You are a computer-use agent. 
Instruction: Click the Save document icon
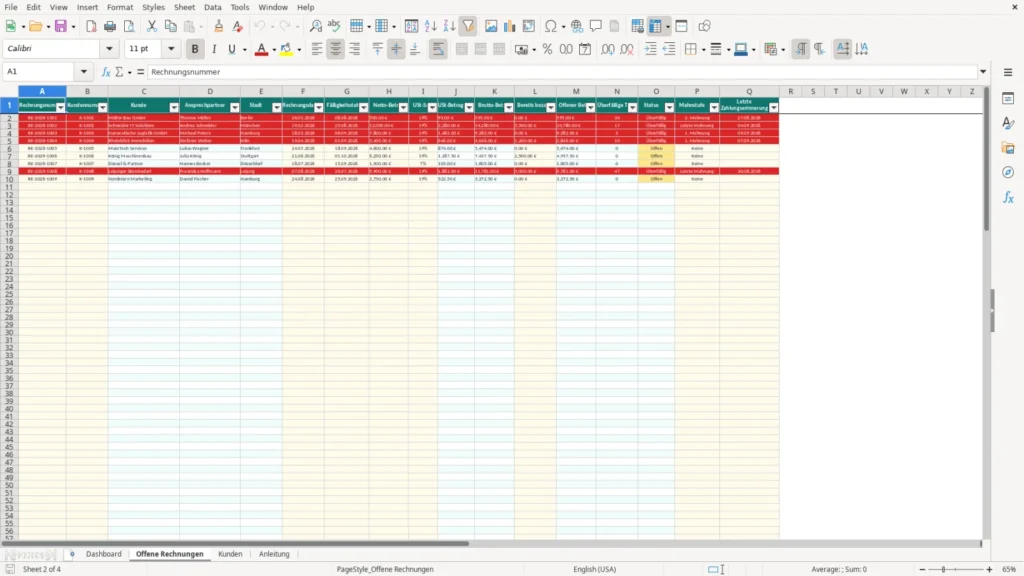pos(61,26)
